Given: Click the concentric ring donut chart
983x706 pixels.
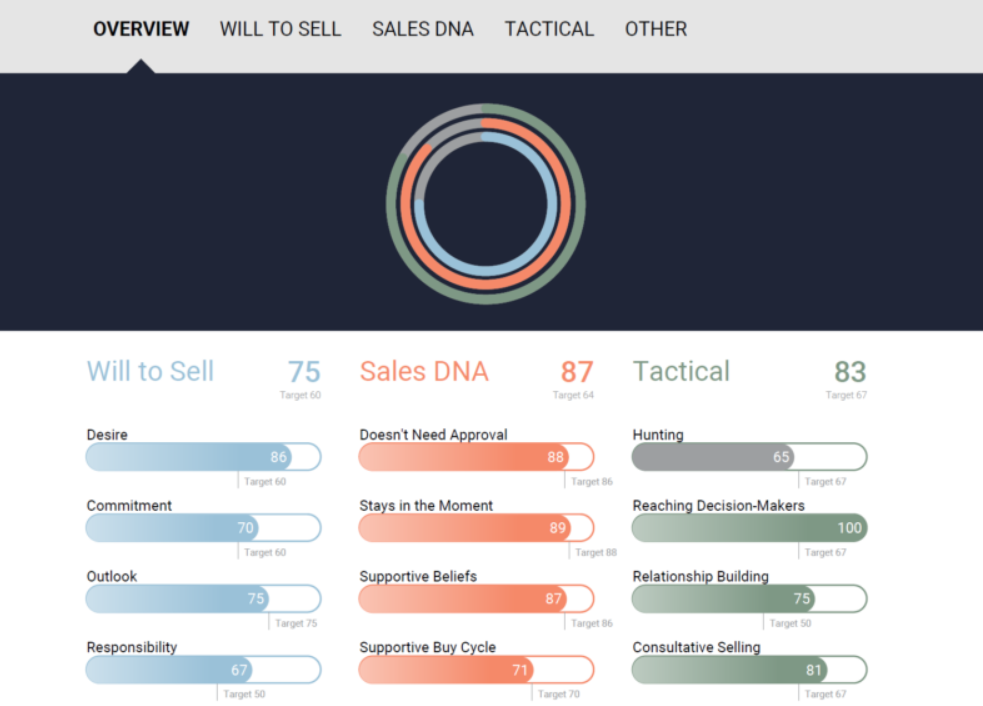Looking at the screenshot, I should pyautogui.click(x=486, y=204).
